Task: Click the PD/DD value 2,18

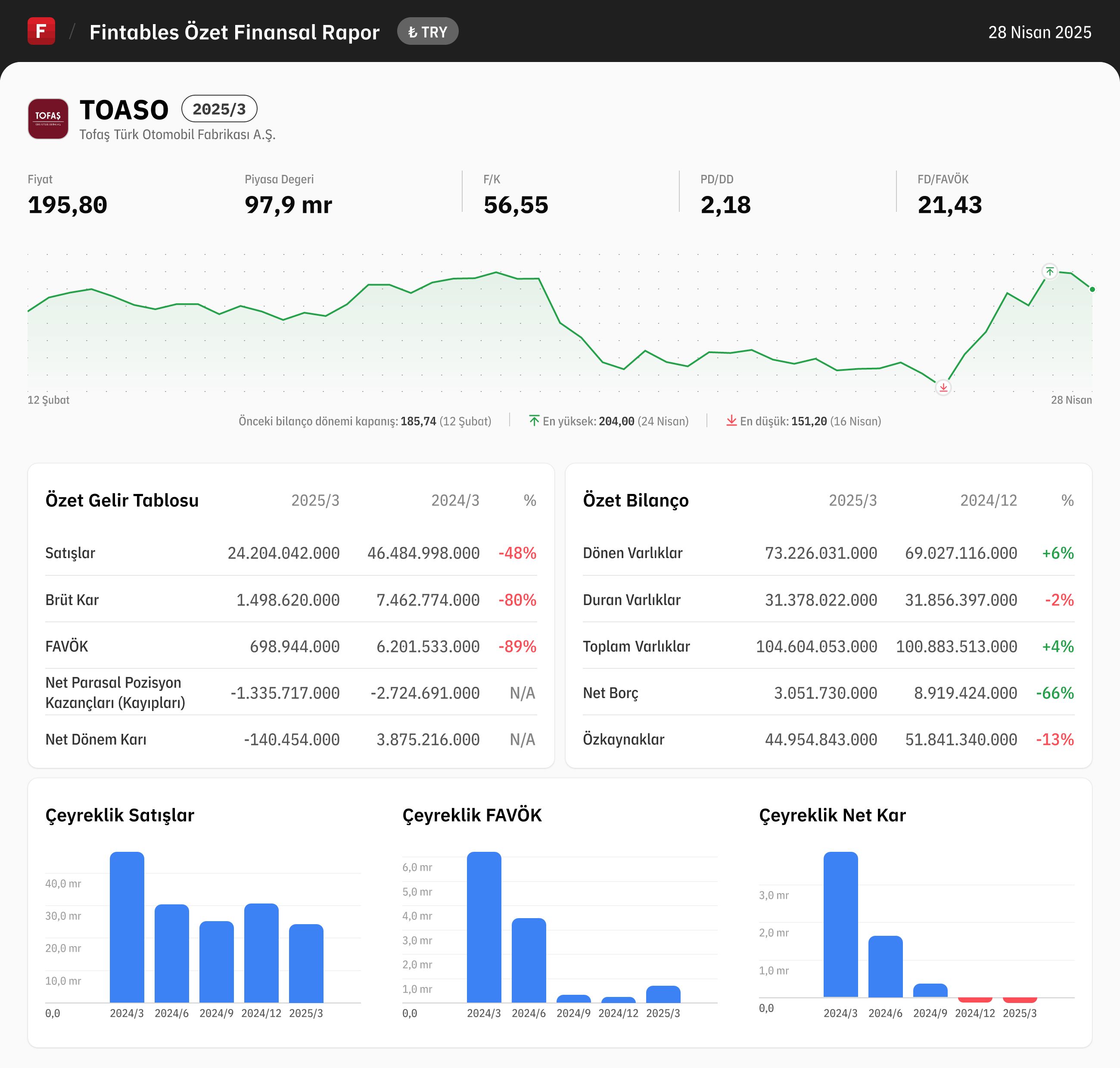Action: pos(725,205)
